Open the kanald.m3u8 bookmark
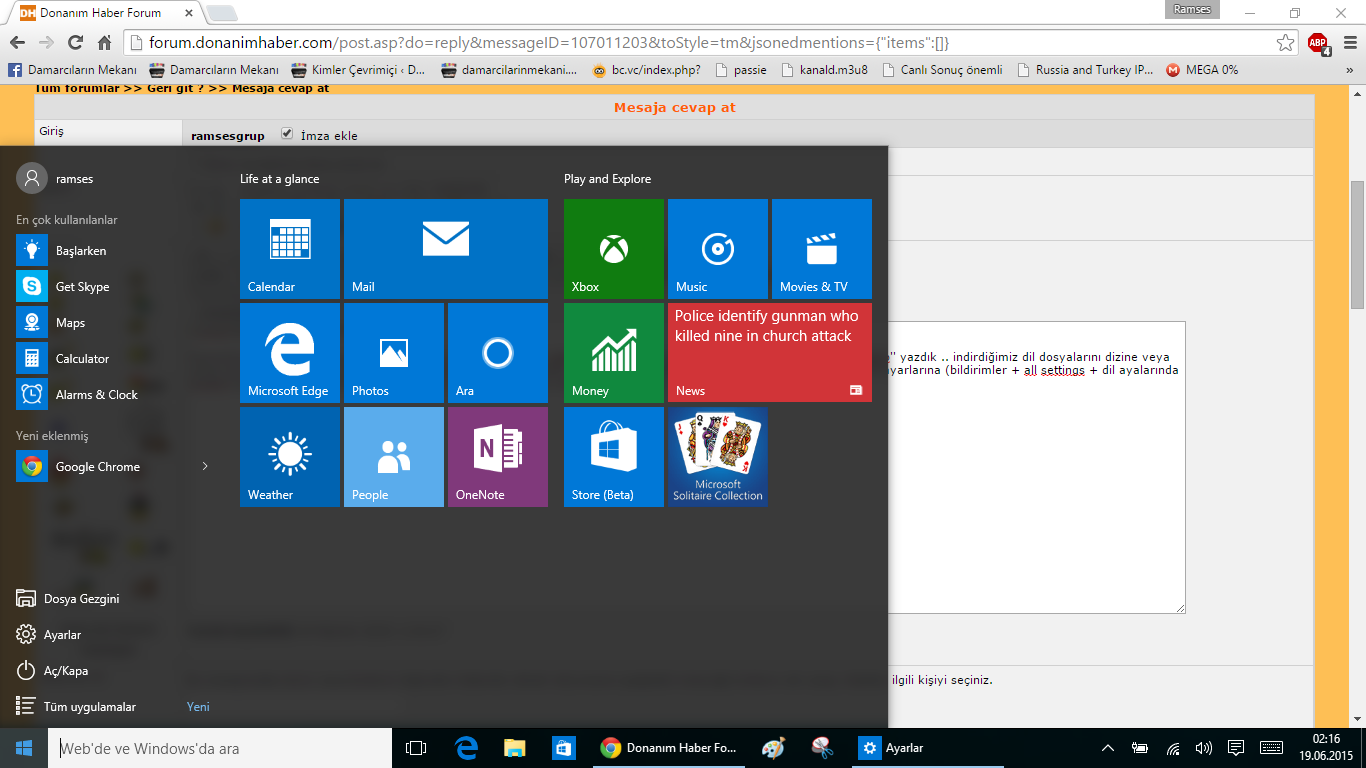Screen dimensions: 1366x768 coord(825,70)
